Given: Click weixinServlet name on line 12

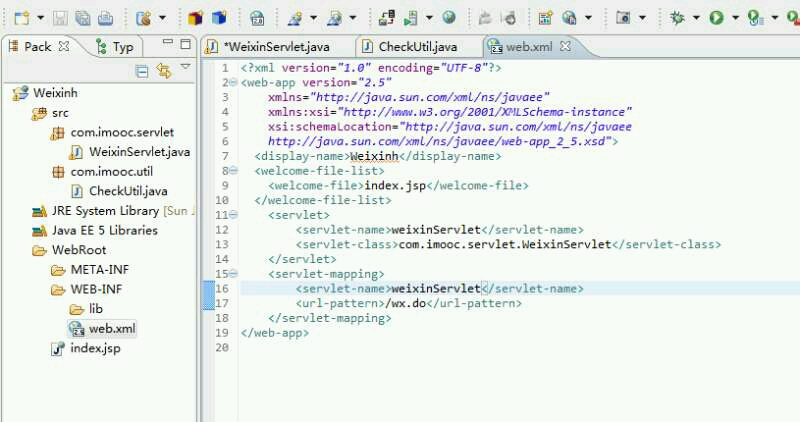Looking at the screenshot, I should [x=436, y=230].
